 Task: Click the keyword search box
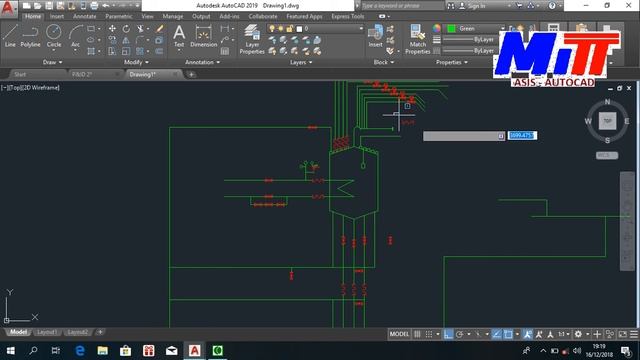pos(402,6)
